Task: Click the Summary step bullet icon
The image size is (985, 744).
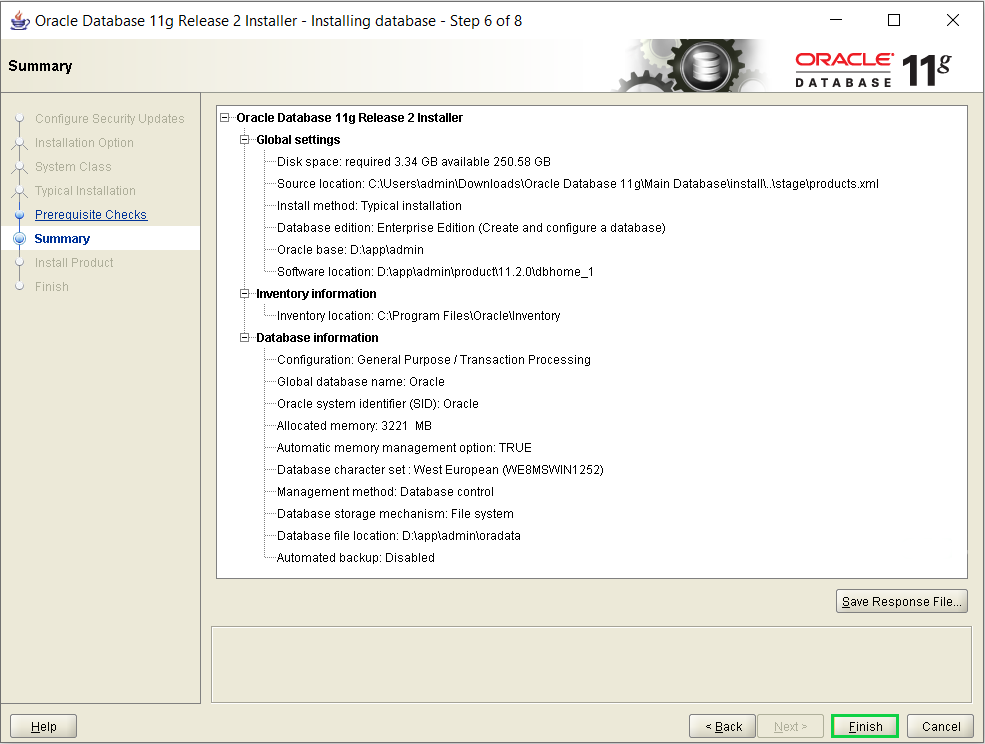Action: (x=19, y=239)
